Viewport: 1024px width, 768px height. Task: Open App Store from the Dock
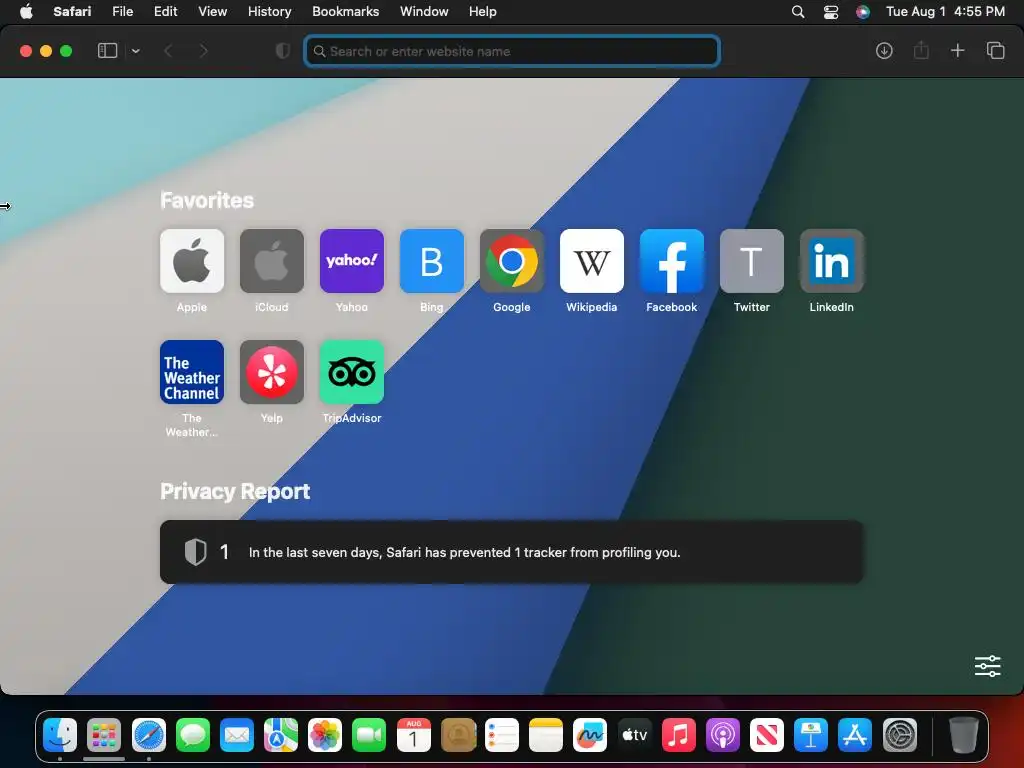point(855,735)
